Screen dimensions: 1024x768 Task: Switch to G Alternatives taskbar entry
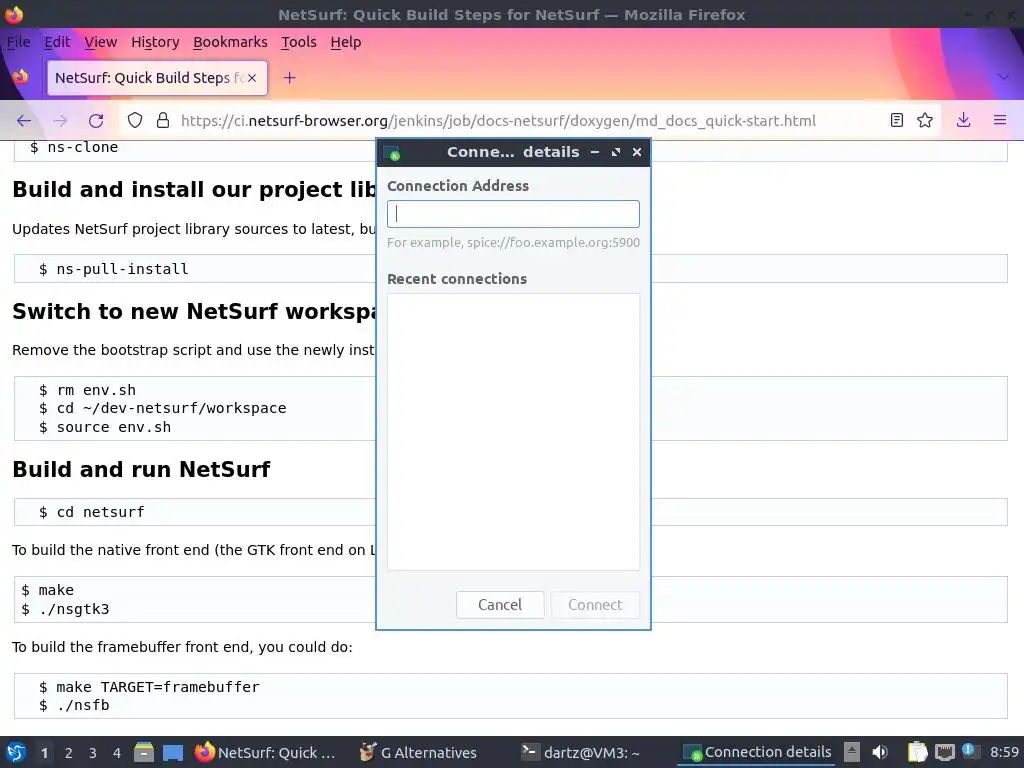tap(419, 752)
